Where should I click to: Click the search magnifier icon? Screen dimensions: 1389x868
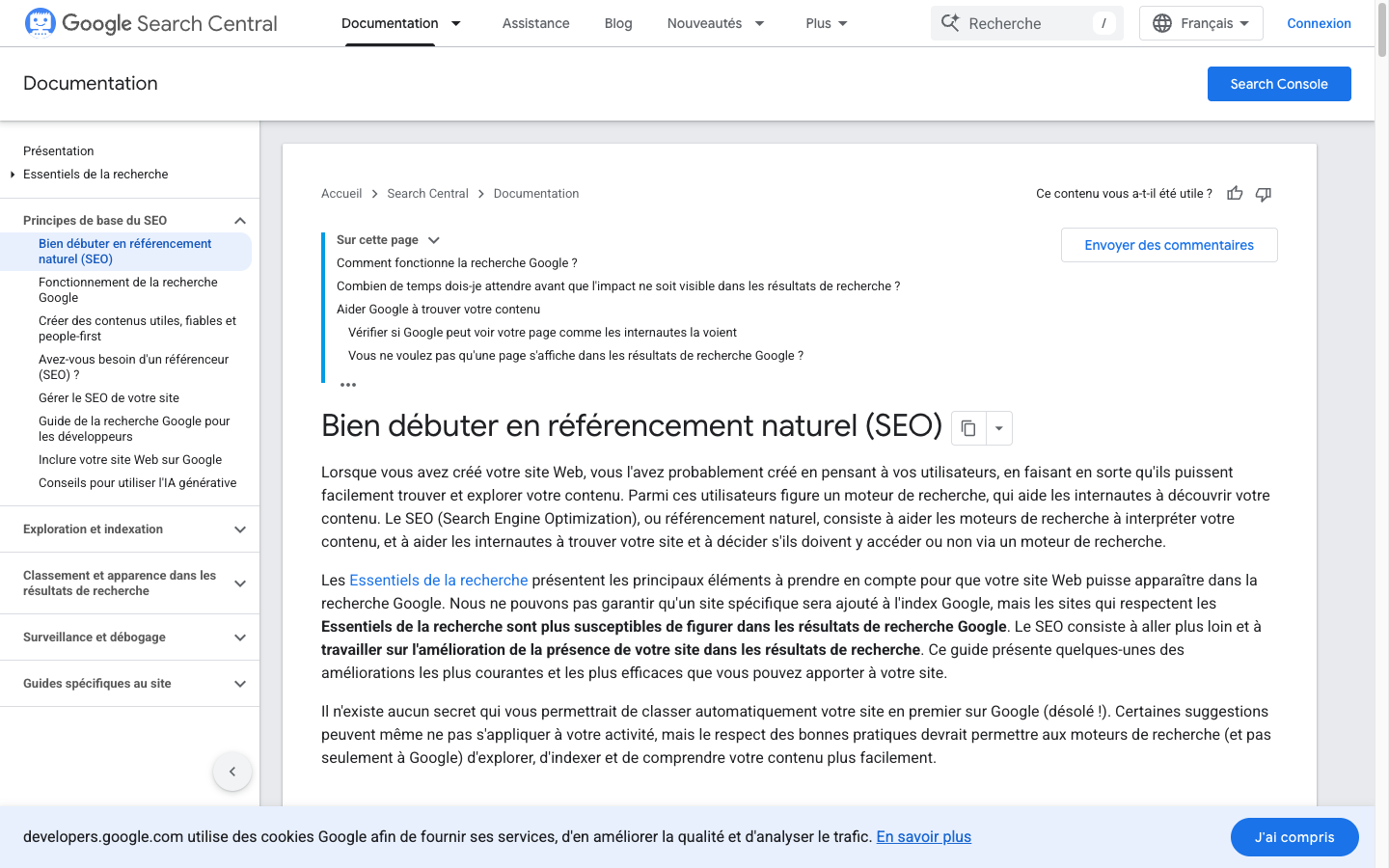pyautogui.click(x=950, y=22)
